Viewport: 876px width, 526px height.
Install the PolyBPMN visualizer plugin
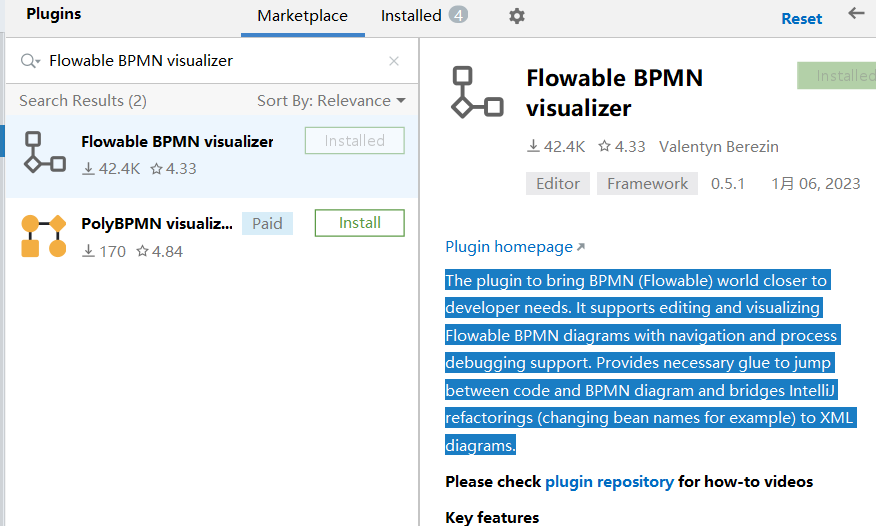point(360,223)
